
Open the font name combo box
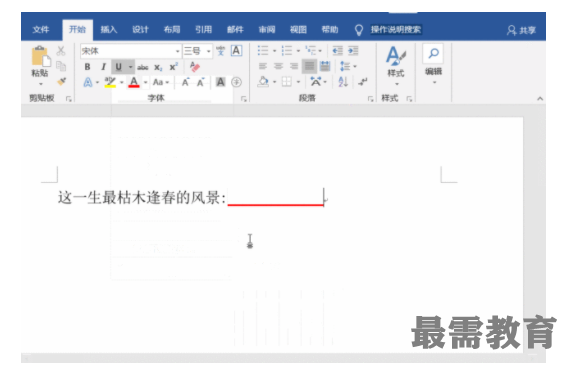131,51
